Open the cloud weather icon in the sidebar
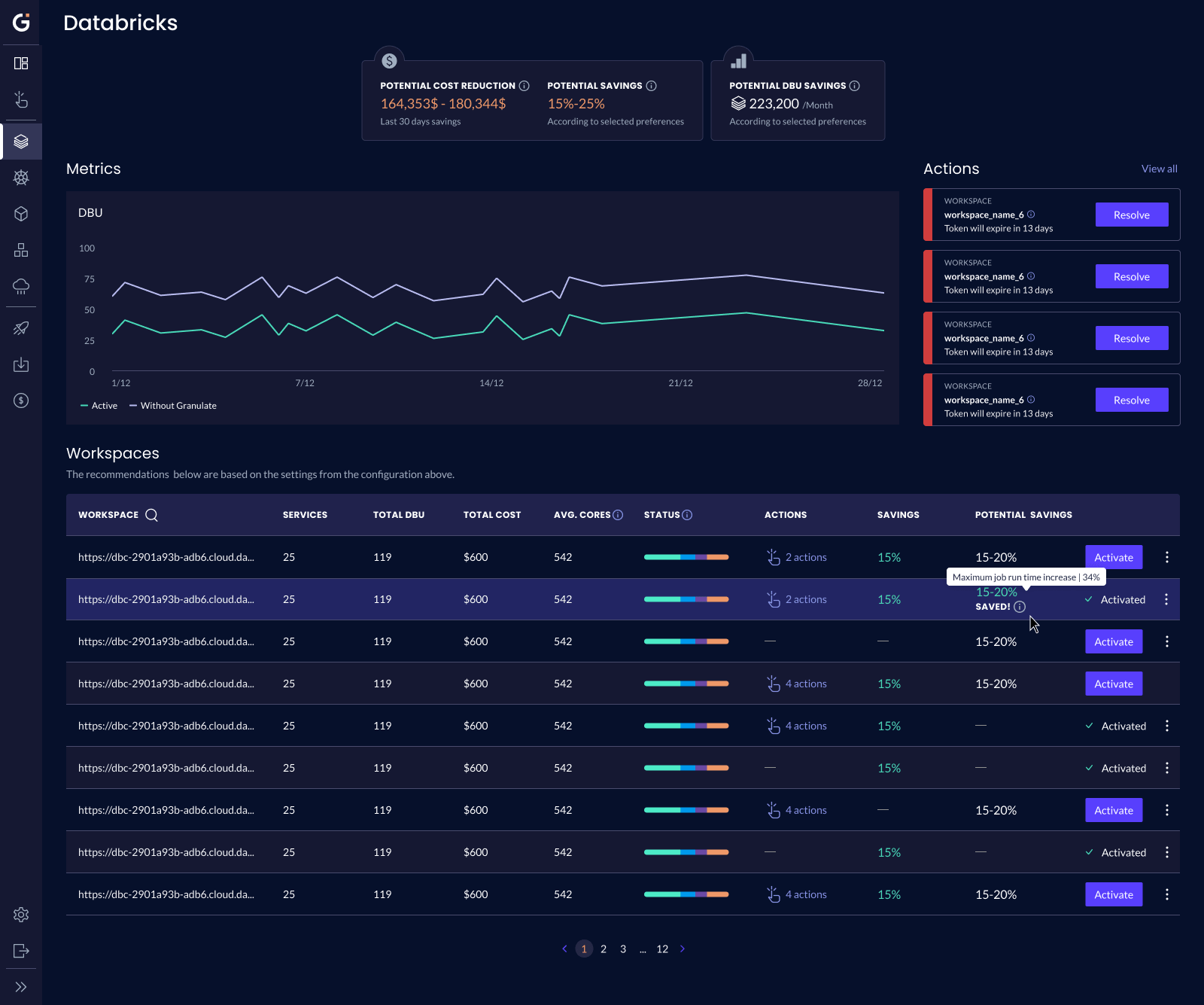 pyautogui.click(x=20, y=287)
